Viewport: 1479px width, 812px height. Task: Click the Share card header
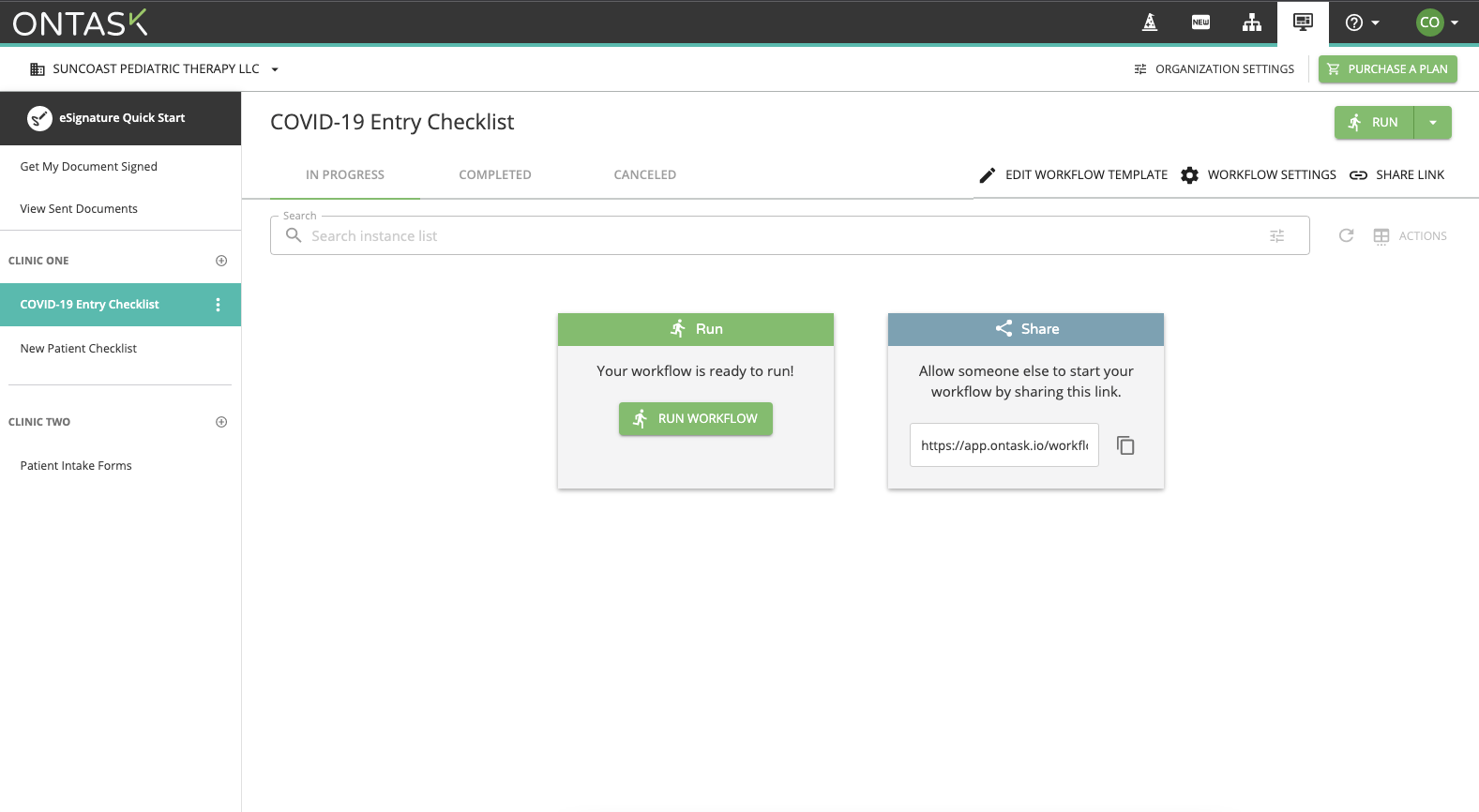click(x=1026, y=329)
